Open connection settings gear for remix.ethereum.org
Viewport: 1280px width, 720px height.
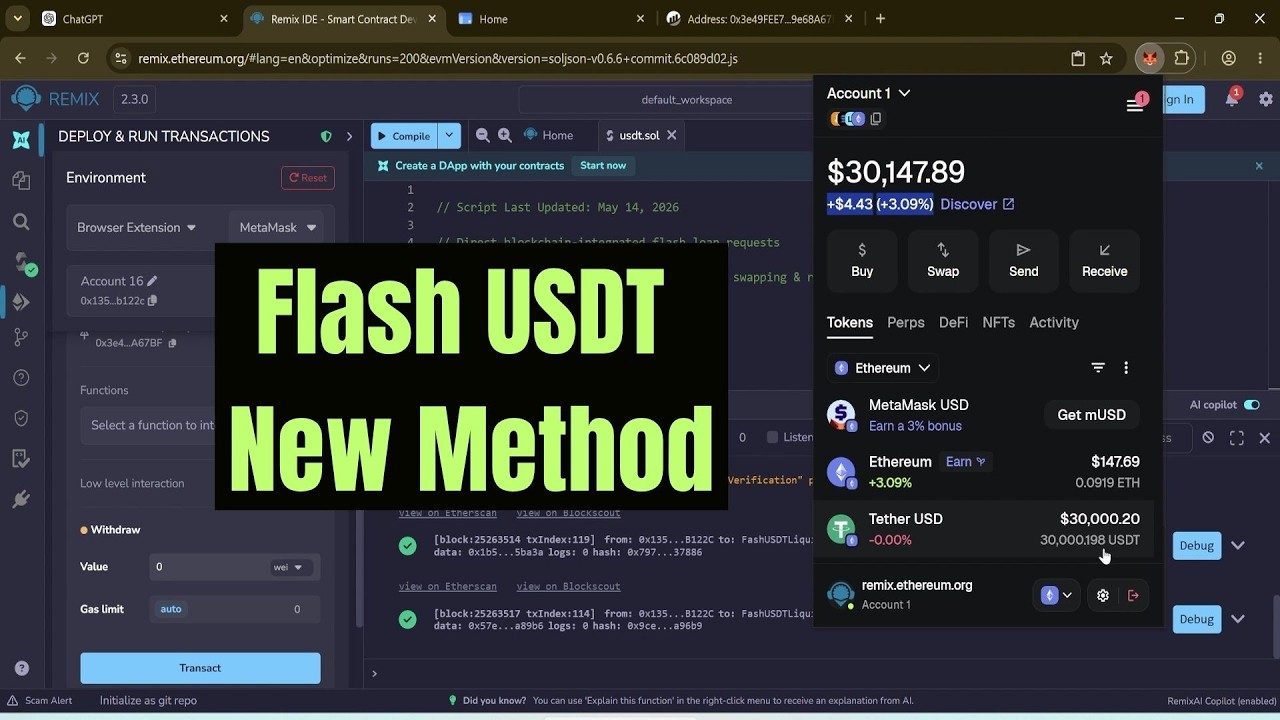click(1103, 595)
